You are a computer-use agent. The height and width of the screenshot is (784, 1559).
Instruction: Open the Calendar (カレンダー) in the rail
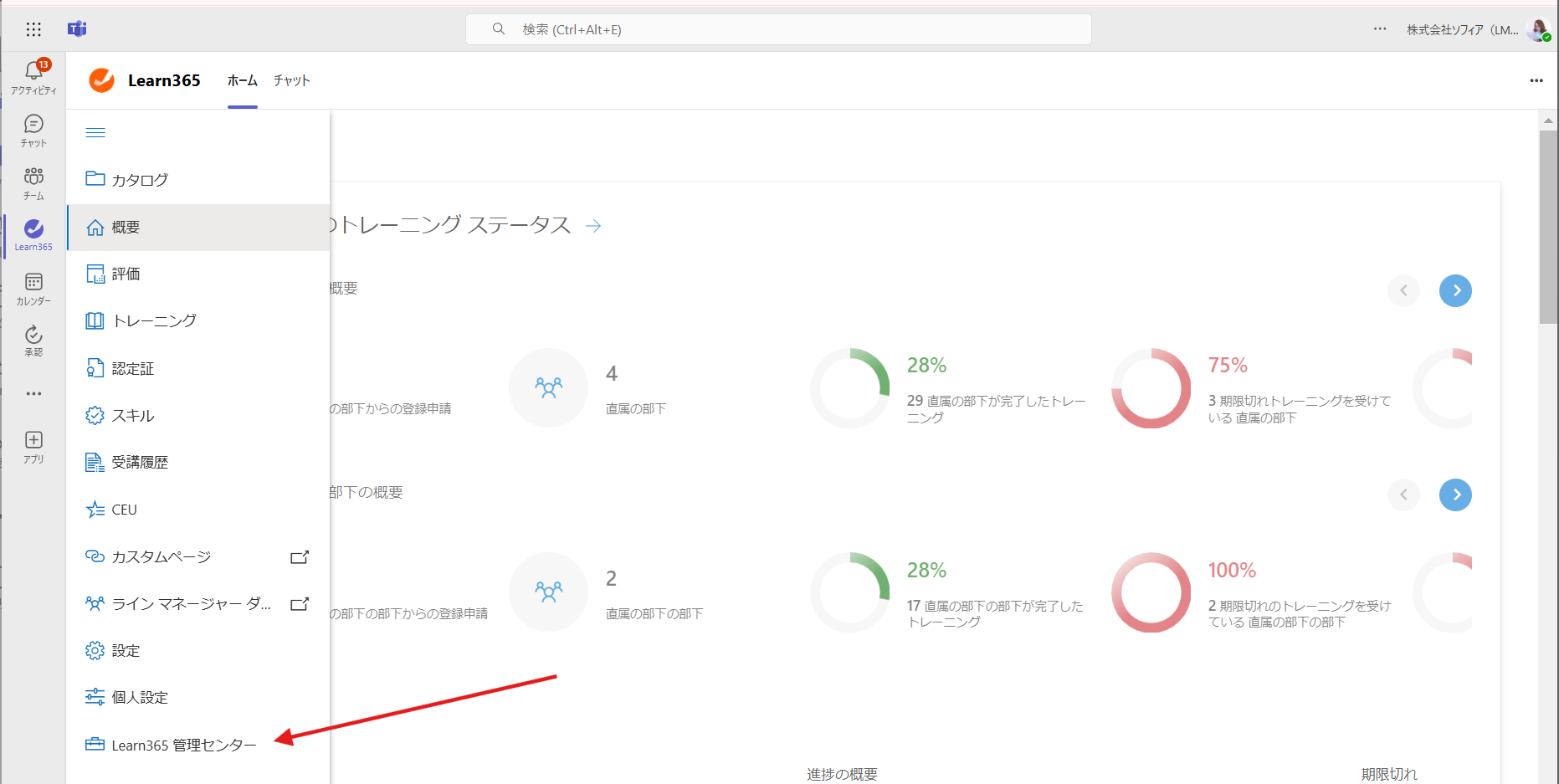click(x=33, y=289)
